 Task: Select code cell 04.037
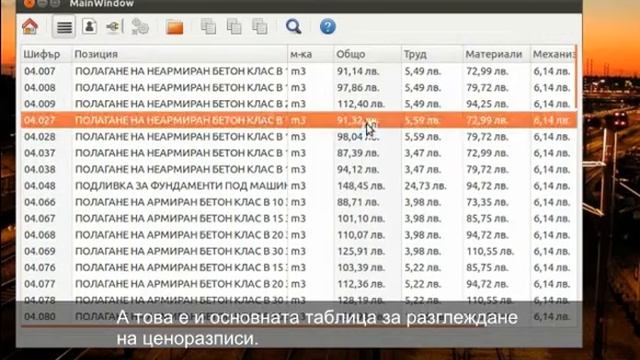point(40,153)
